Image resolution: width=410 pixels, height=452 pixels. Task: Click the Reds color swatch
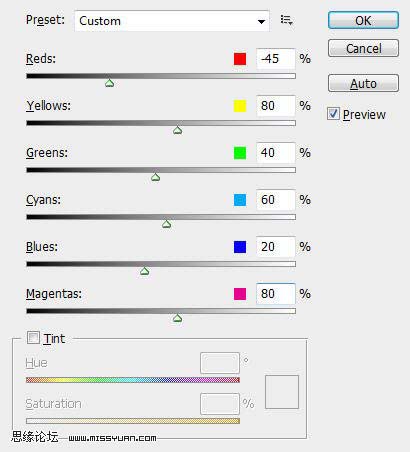(240, 59)
